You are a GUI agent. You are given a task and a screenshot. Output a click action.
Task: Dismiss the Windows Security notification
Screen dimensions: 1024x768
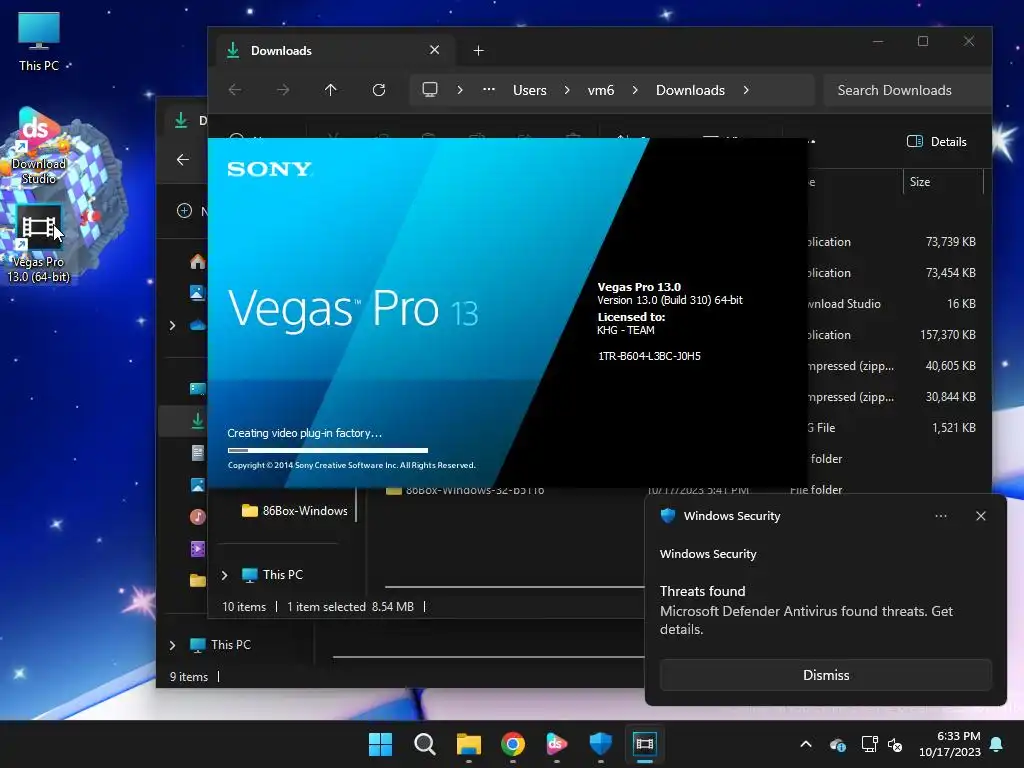click(x=825, y=675)
